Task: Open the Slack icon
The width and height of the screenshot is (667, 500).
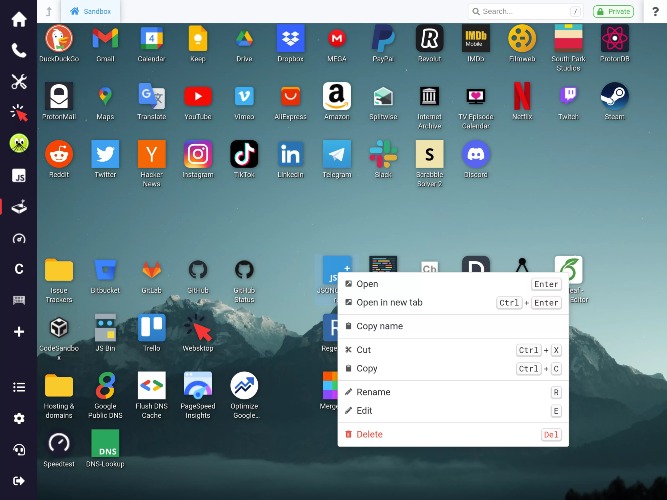Action: pyautogui.click(x=383, y=154)
